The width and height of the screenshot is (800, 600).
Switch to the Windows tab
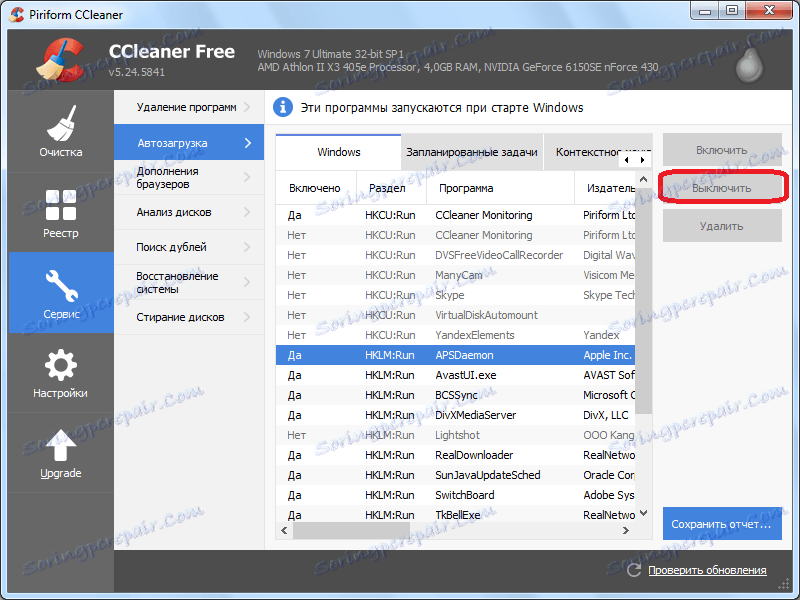click(x=339, y=152)
